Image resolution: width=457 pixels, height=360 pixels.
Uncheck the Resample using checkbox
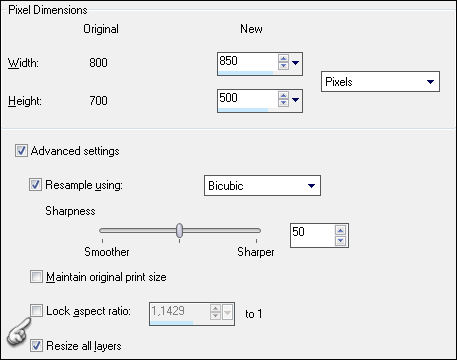35,184
